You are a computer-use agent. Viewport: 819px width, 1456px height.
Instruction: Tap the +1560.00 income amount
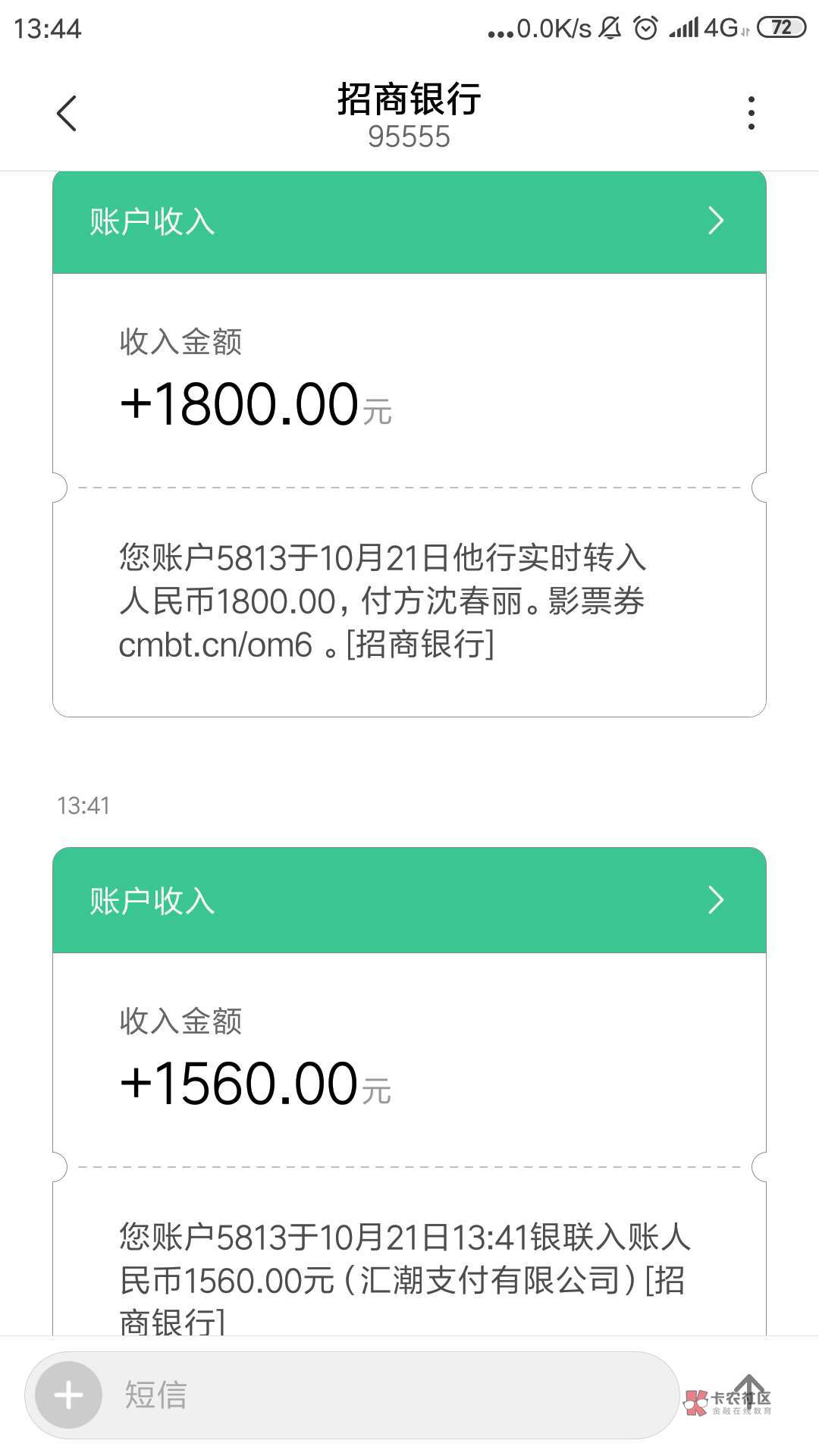point(240,1084)
